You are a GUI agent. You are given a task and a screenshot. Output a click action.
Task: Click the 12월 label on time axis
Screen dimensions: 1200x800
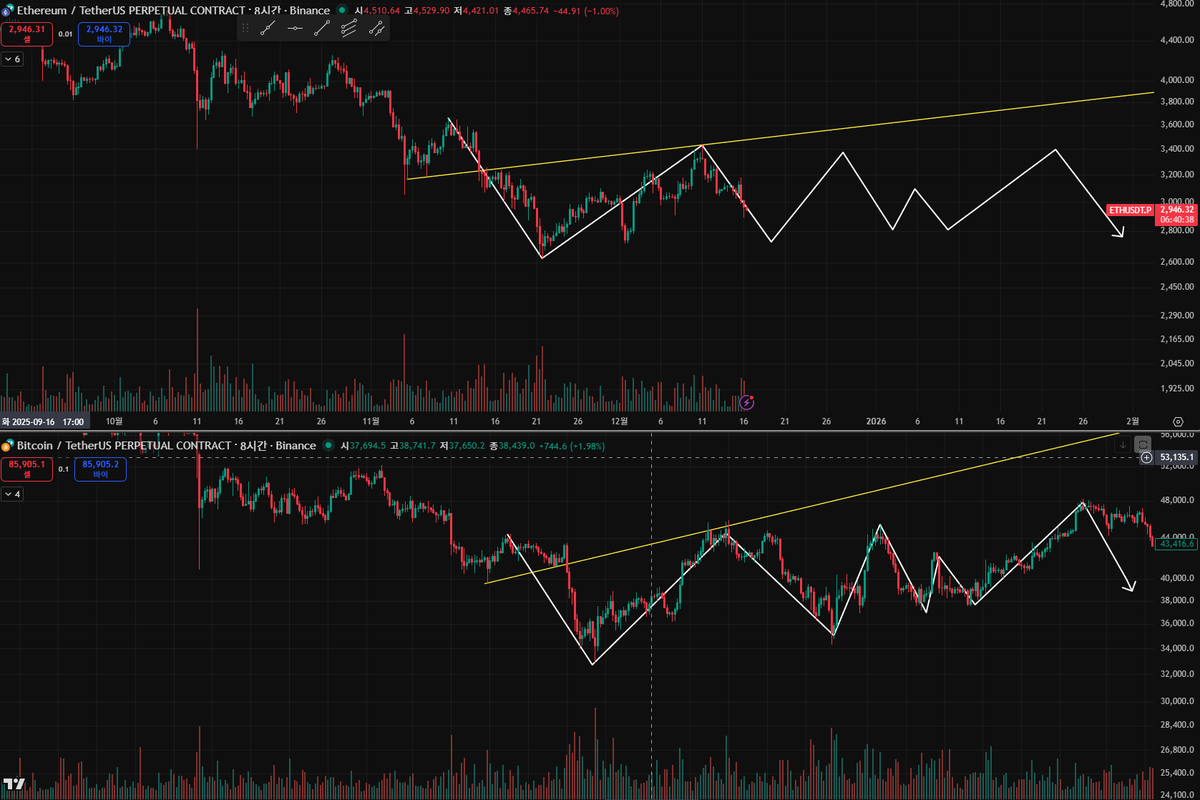click(x=621, y=421)
